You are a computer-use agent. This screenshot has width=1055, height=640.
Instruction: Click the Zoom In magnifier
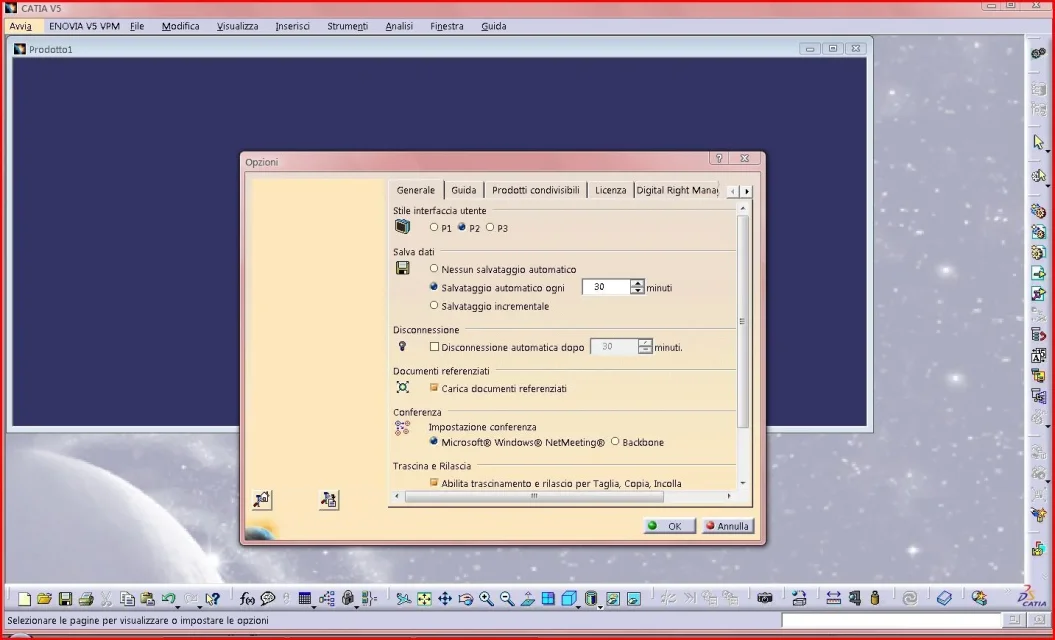pyautogui.click(x=486, y=599)
